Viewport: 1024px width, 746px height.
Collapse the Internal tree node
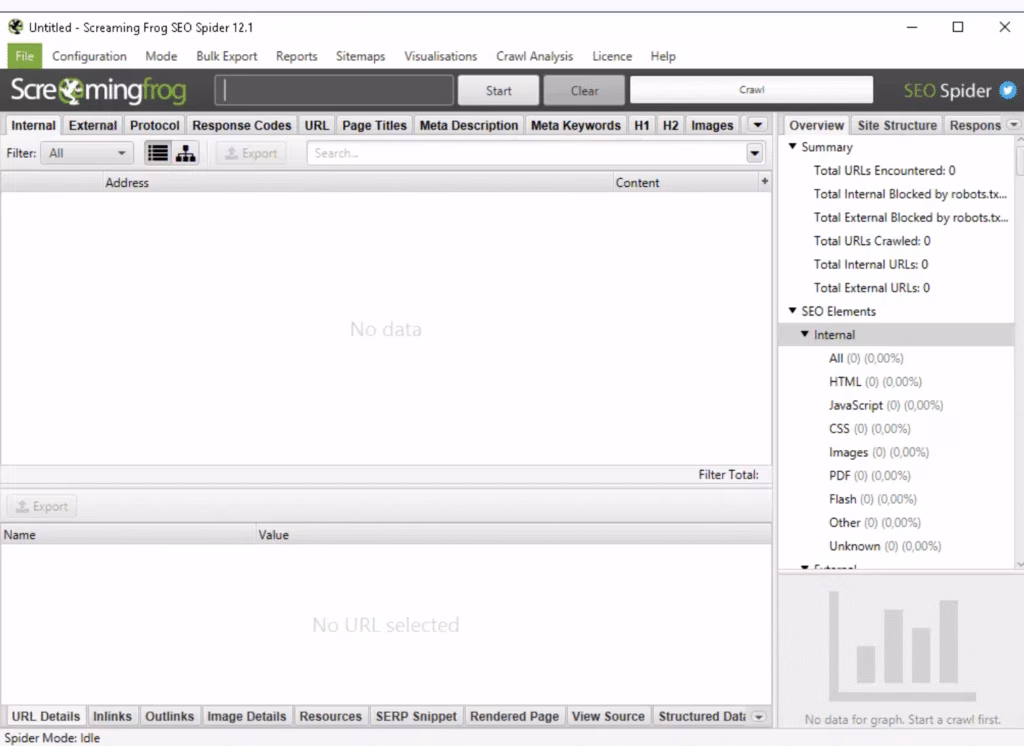[x=805, y=335]
